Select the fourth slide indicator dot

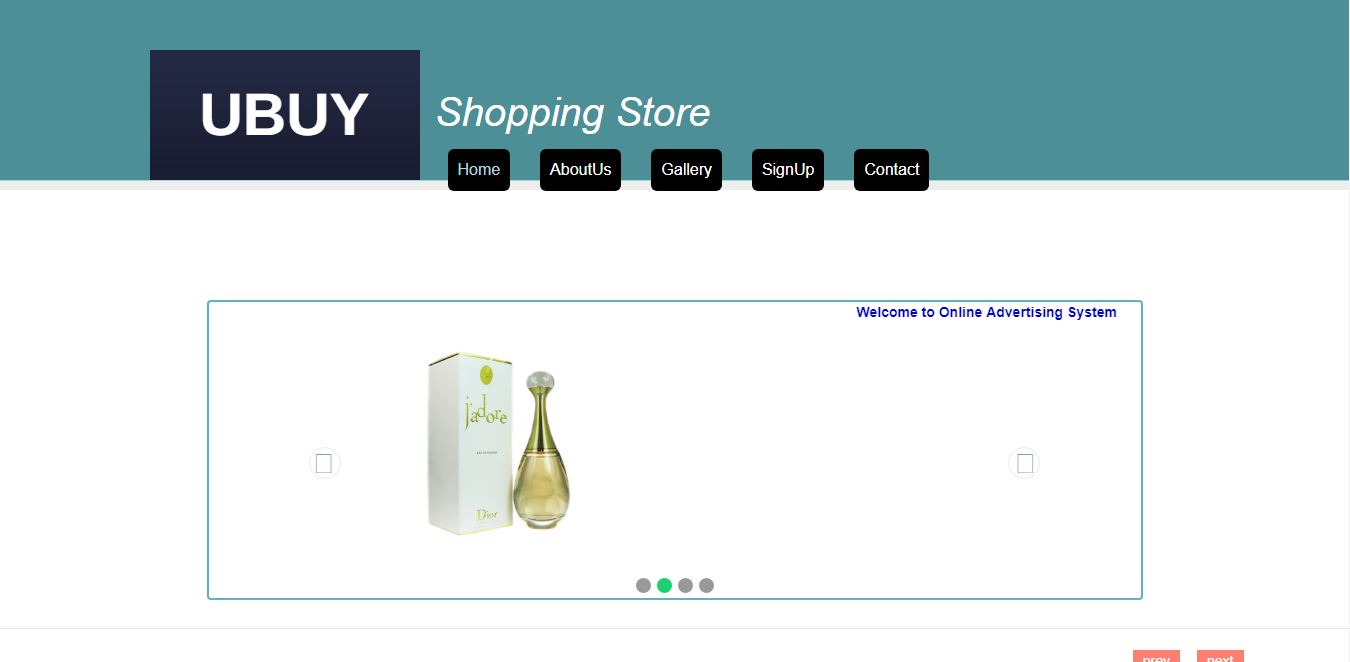[706, 585]
